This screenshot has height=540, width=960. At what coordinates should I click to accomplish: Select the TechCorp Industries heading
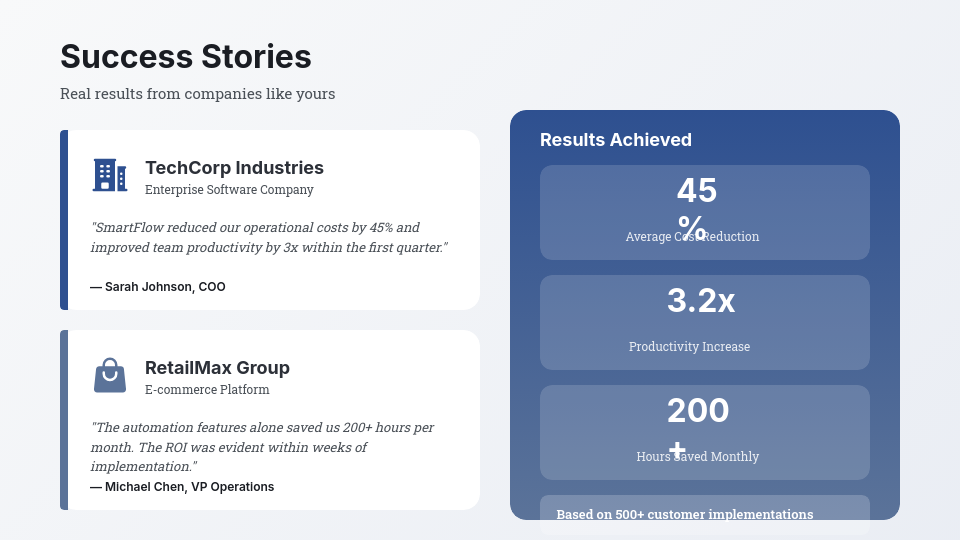coord(234,168)
